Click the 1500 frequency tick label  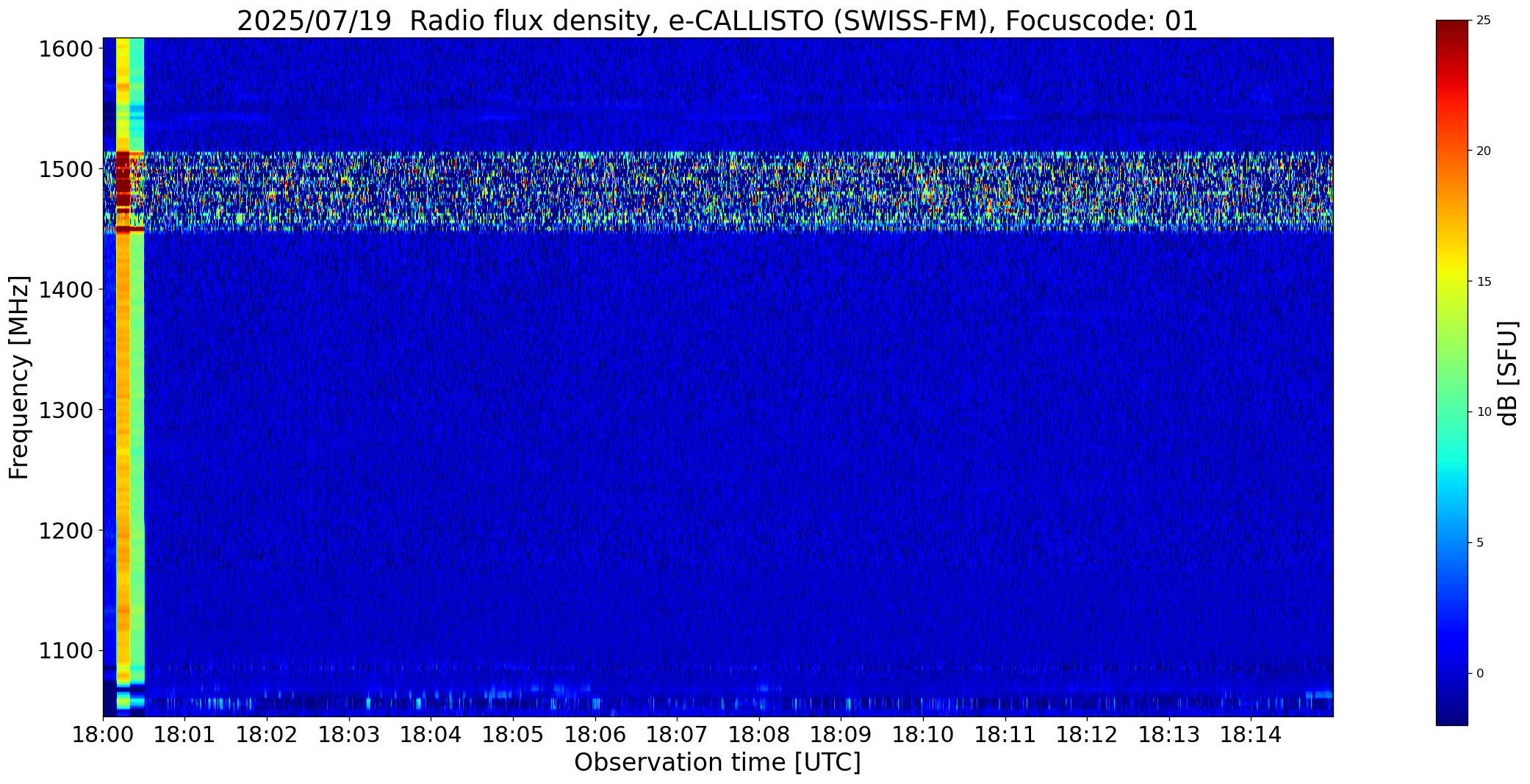point(65,170)
